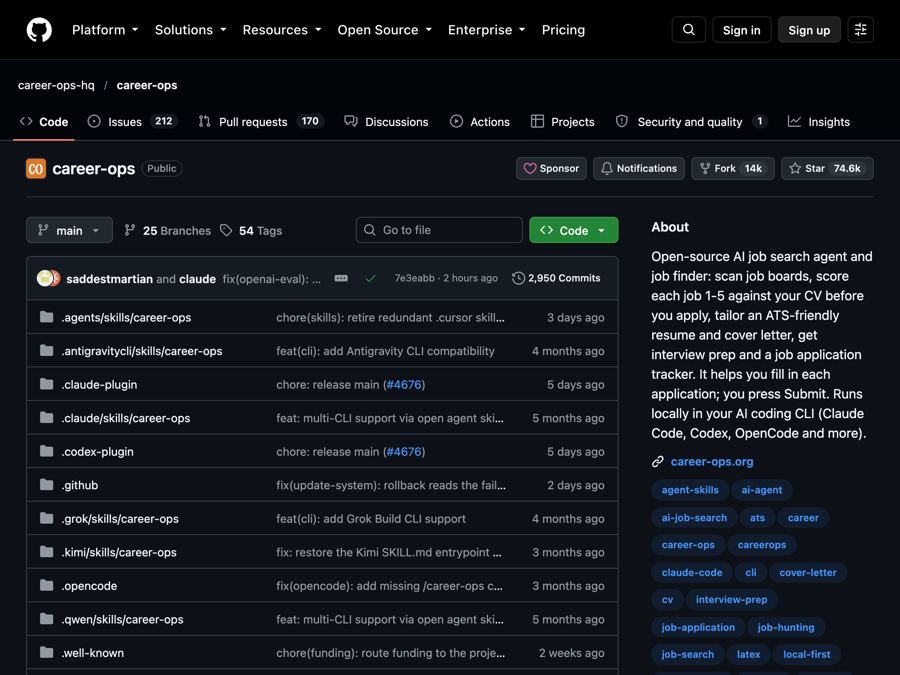Go to the Pricing page
The height and width of the screenshot is (675, 900).
pyautogui.click(x=563, y=30)
